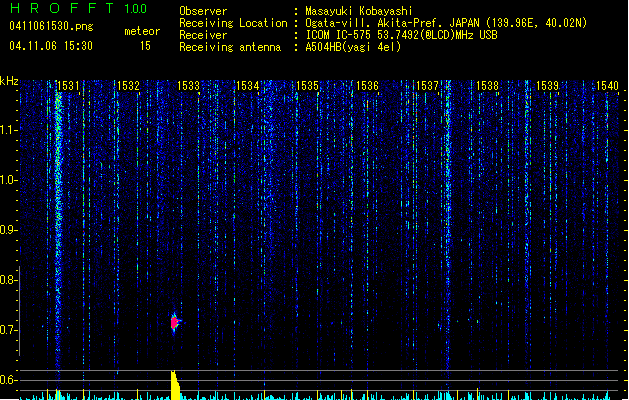Screen dimensions: 629x400
Task: Click the Receiver label
Action: [x=203, y=35]
